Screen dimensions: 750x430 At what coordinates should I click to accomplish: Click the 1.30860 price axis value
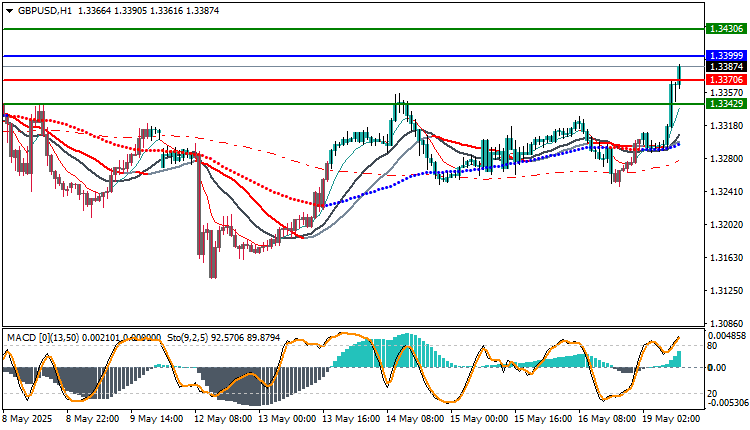(x=727, y=324)
